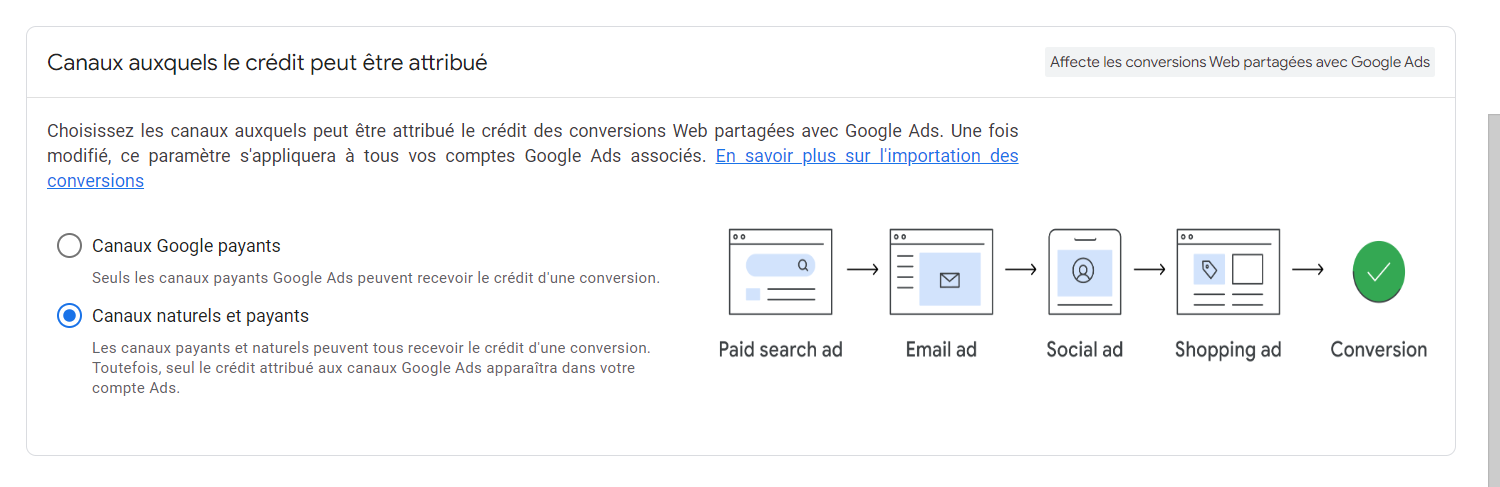Click the Affecte les conversions Web partagées badge
The width and height of the screenshot is (1500, 487).
tap(1240, 62)
